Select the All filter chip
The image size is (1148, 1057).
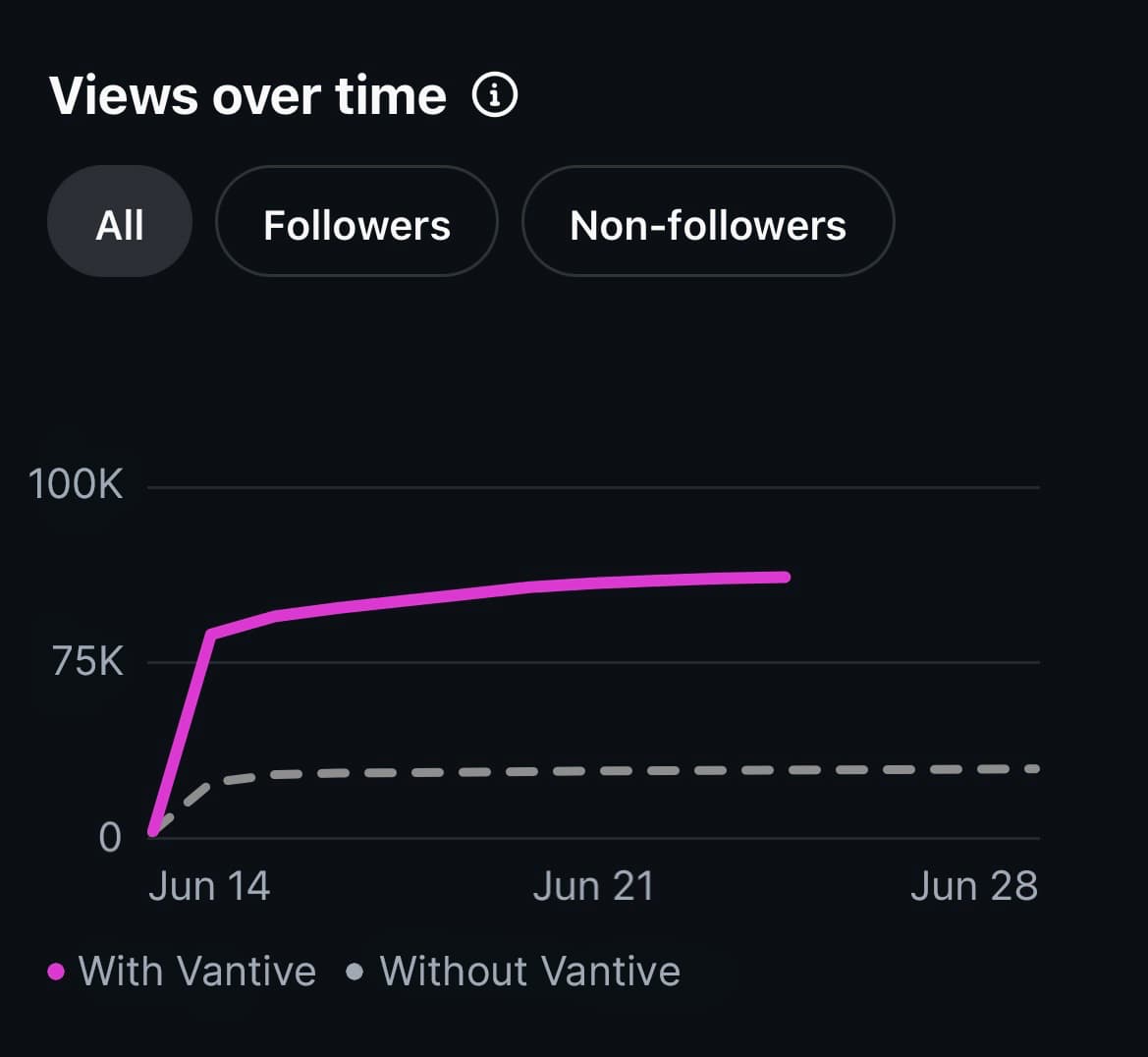120,221
